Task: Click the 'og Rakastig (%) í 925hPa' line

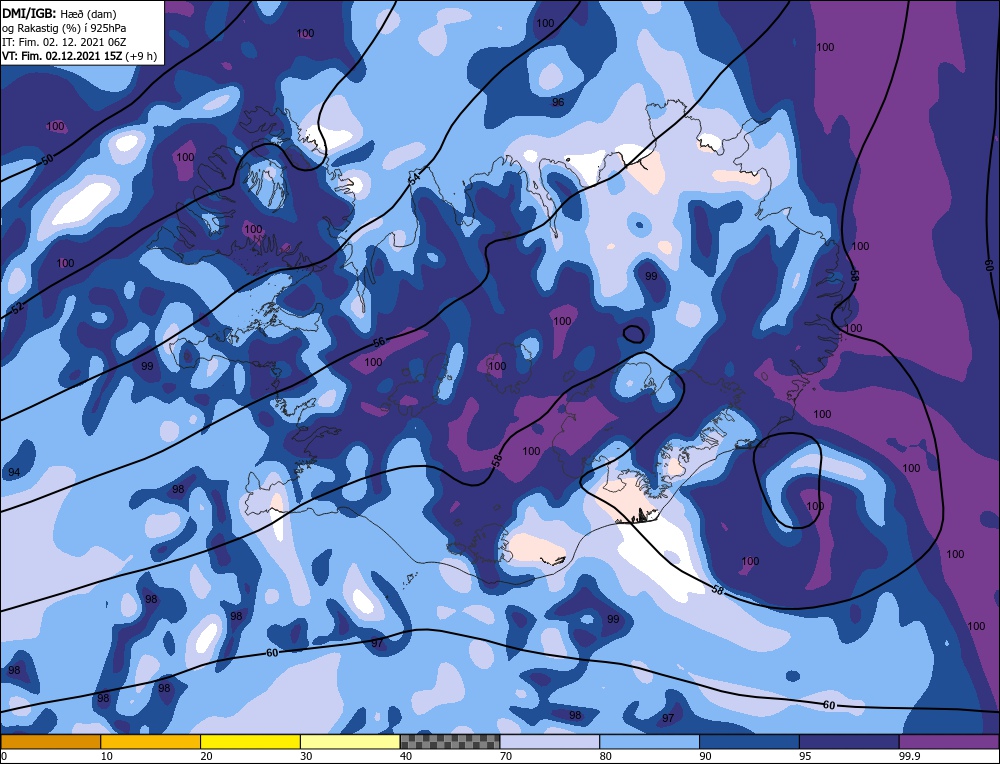Action: point(64,28)
